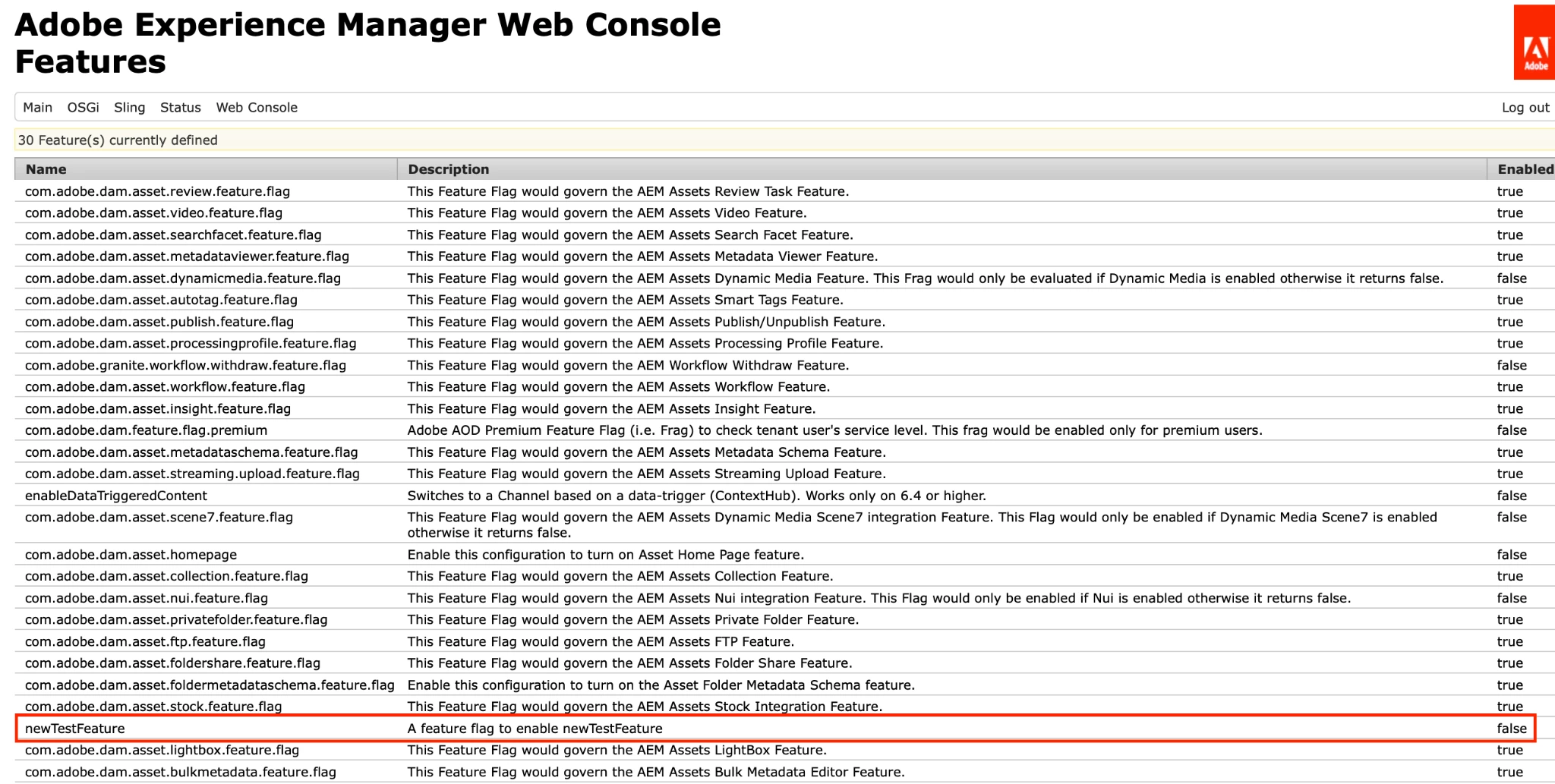Select com.adobe.dam.feature.flag.premium name
The height and width of the screenshot is (784, 1555).
tap(146, 430)
